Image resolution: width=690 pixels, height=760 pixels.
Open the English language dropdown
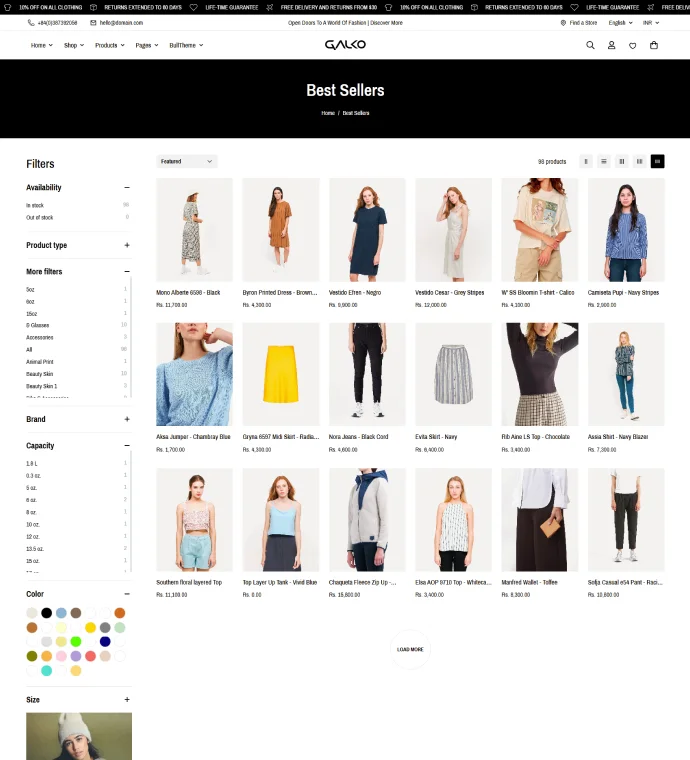pyautogui.click(x=620, y=23)
